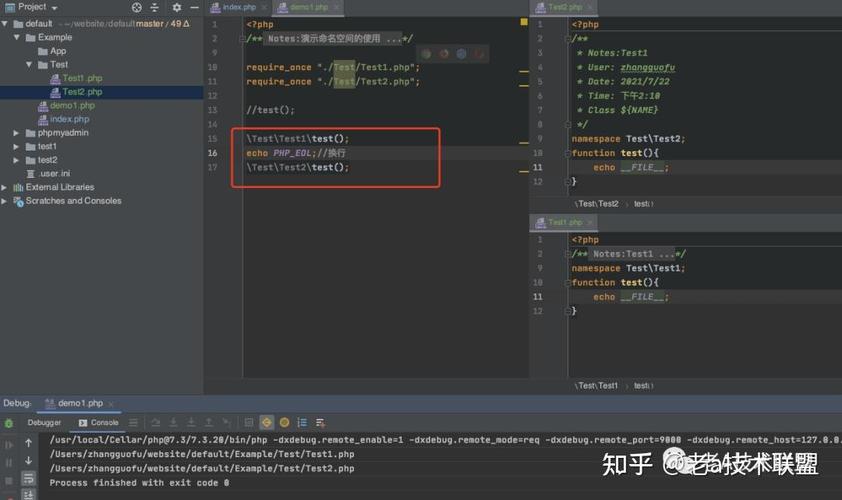Open in Chrome browser icon
The height and width of the screenshot is (500, 842).
point(426,54)
